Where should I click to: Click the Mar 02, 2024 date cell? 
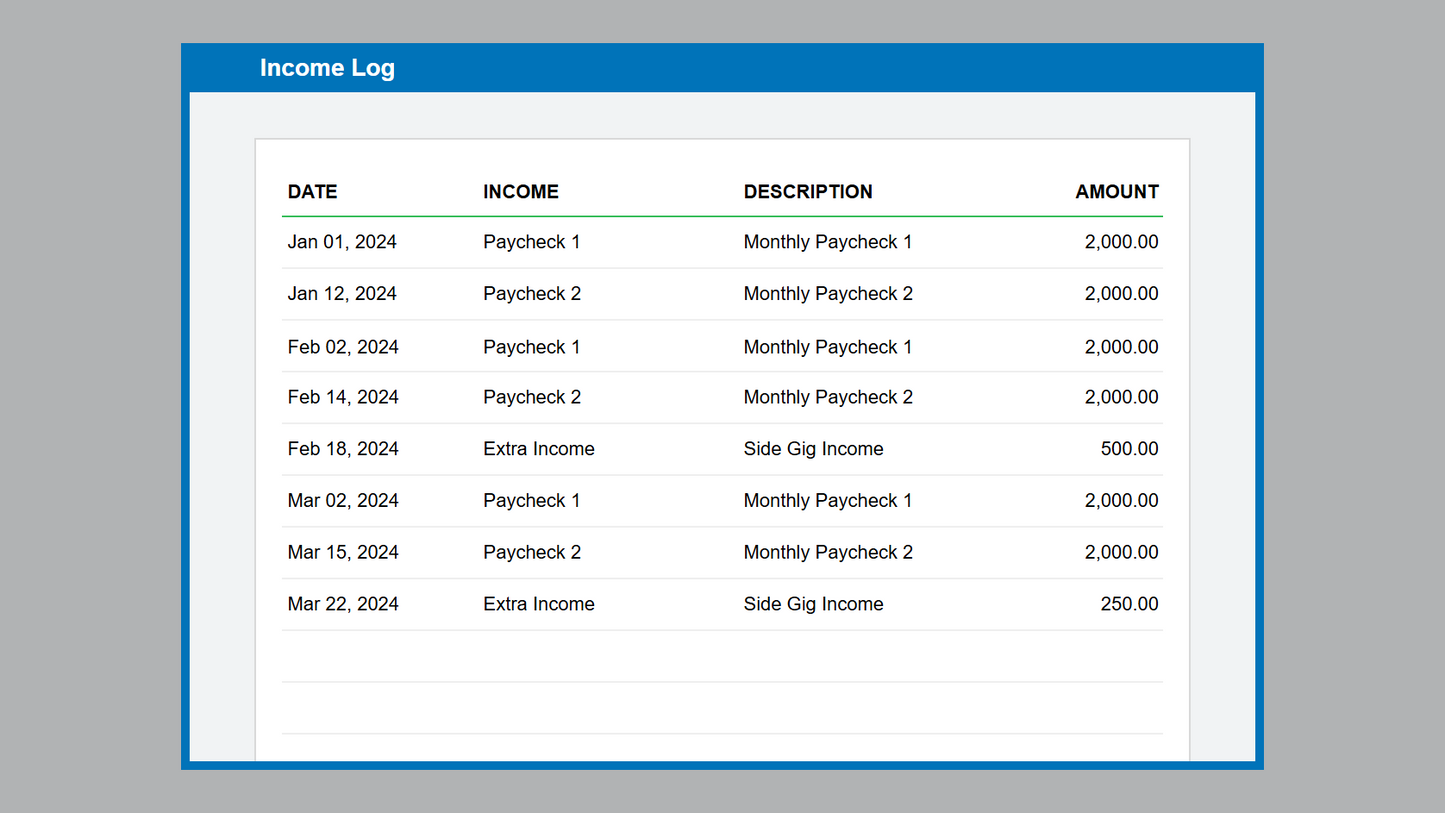tap(343, 501)
